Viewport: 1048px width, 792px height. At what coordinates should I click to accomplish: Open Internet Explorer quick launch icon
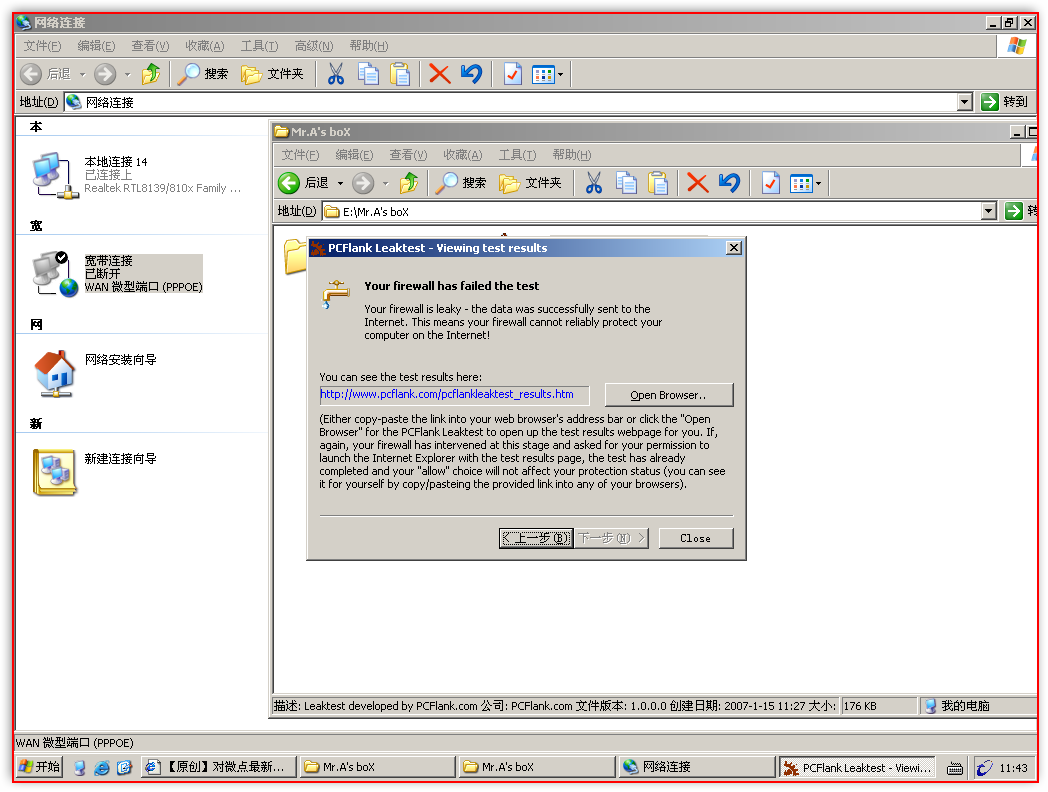point(102,768)
